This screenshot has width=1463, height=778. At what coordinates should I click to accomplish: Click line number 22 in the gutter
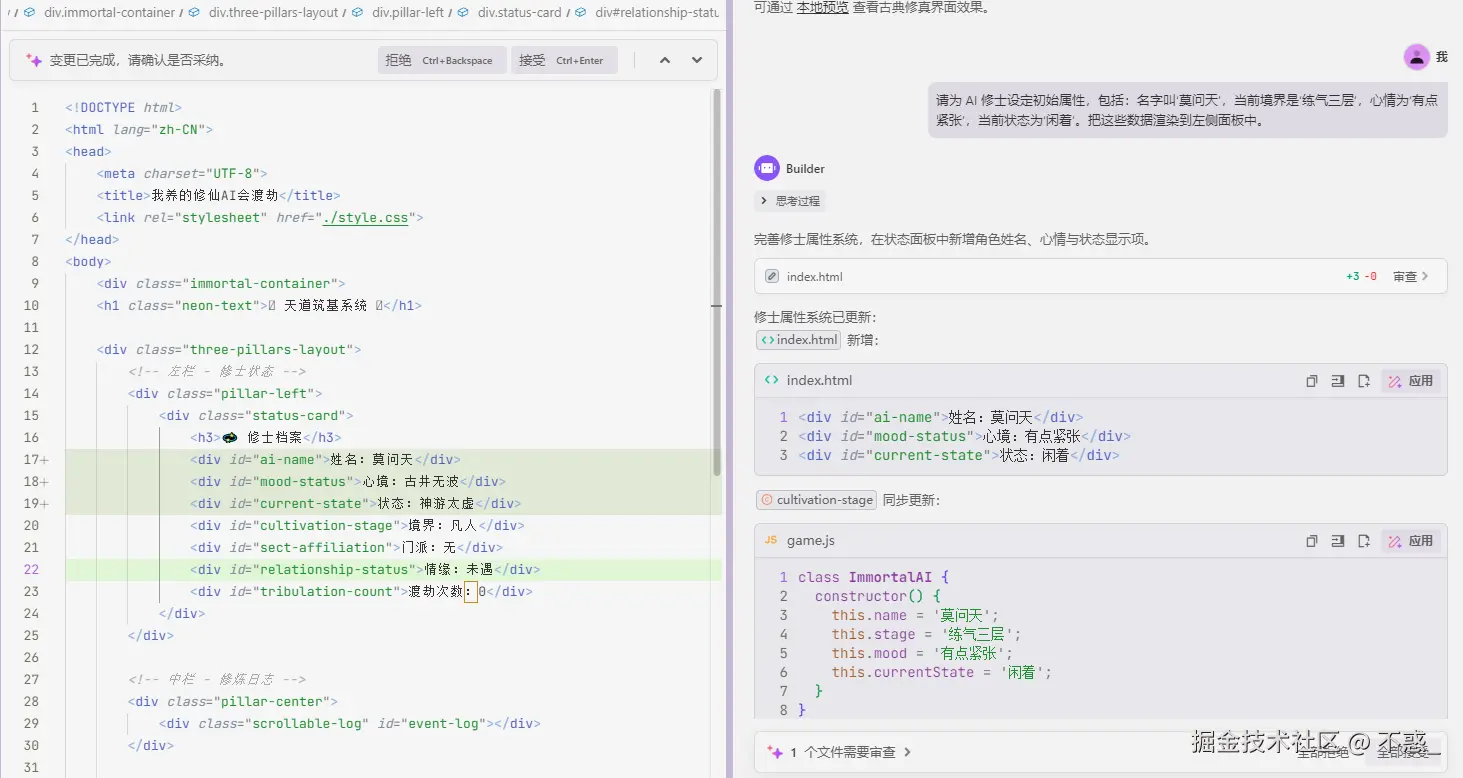[31, 569]
